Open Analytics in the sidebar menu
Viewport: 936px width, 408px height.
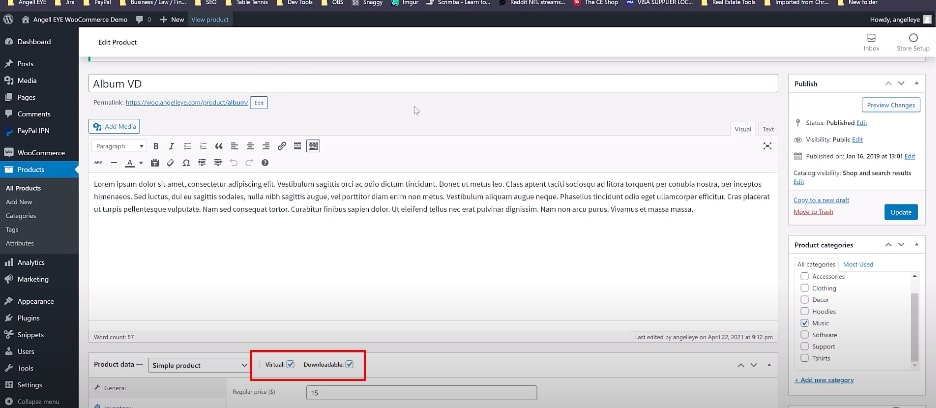coord(39,262)
